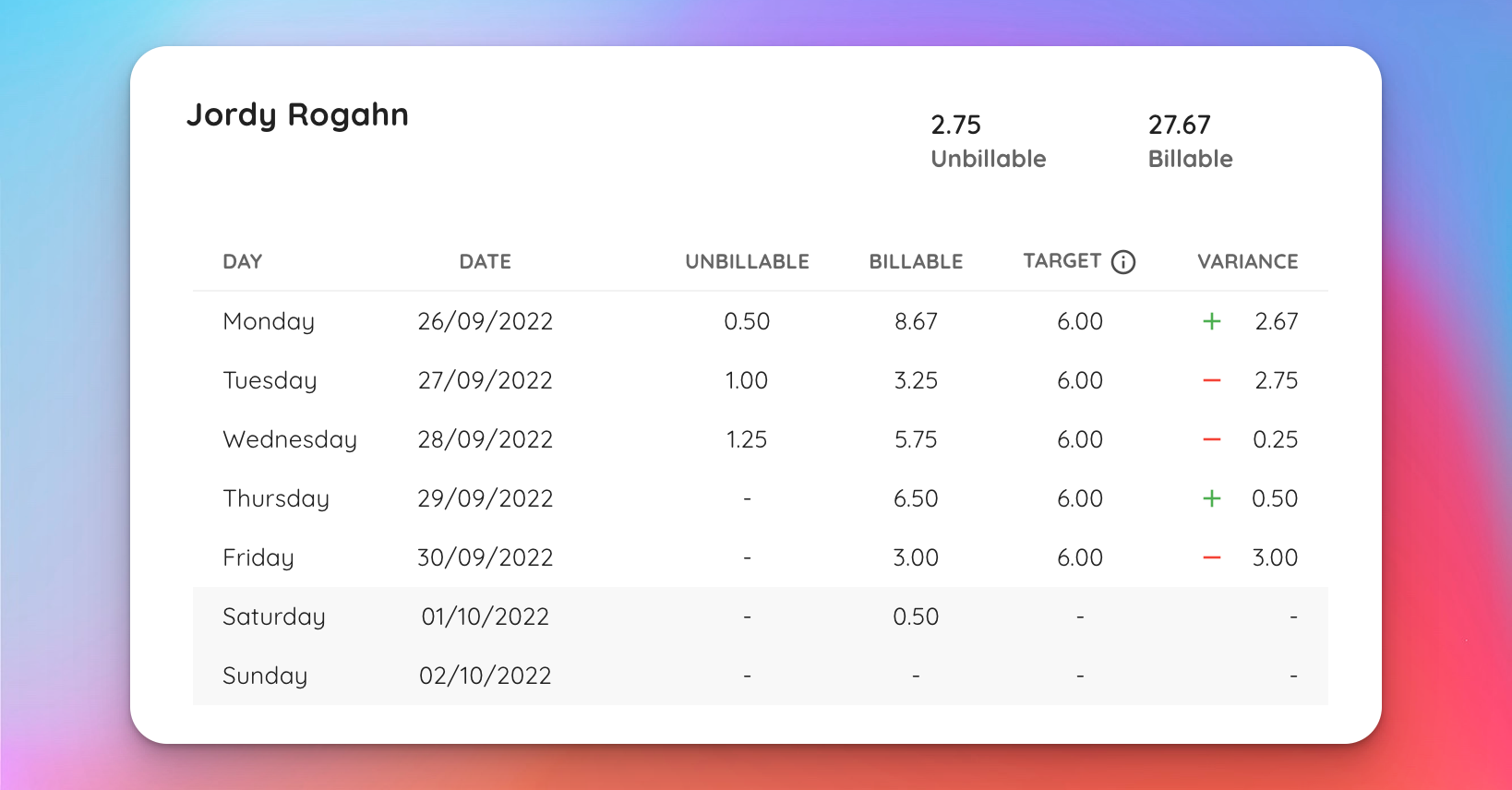
Task: Click Friday's target value 6.00
Action: 1079,557
